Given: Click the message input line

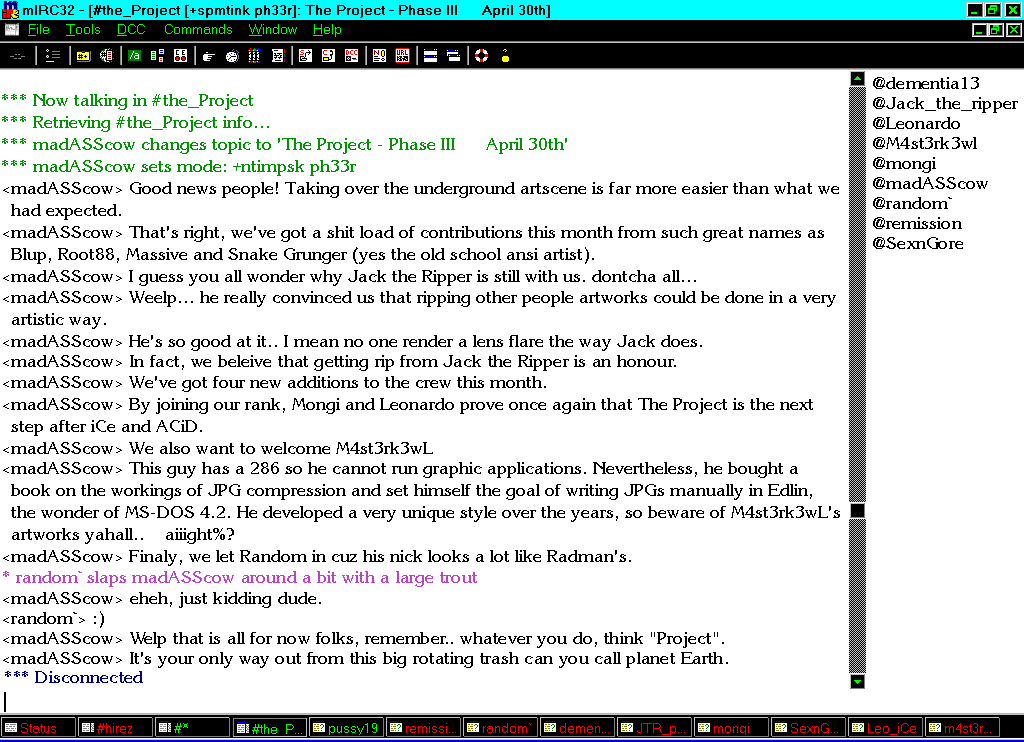Looking at the screenshot, I should (420, 701).
